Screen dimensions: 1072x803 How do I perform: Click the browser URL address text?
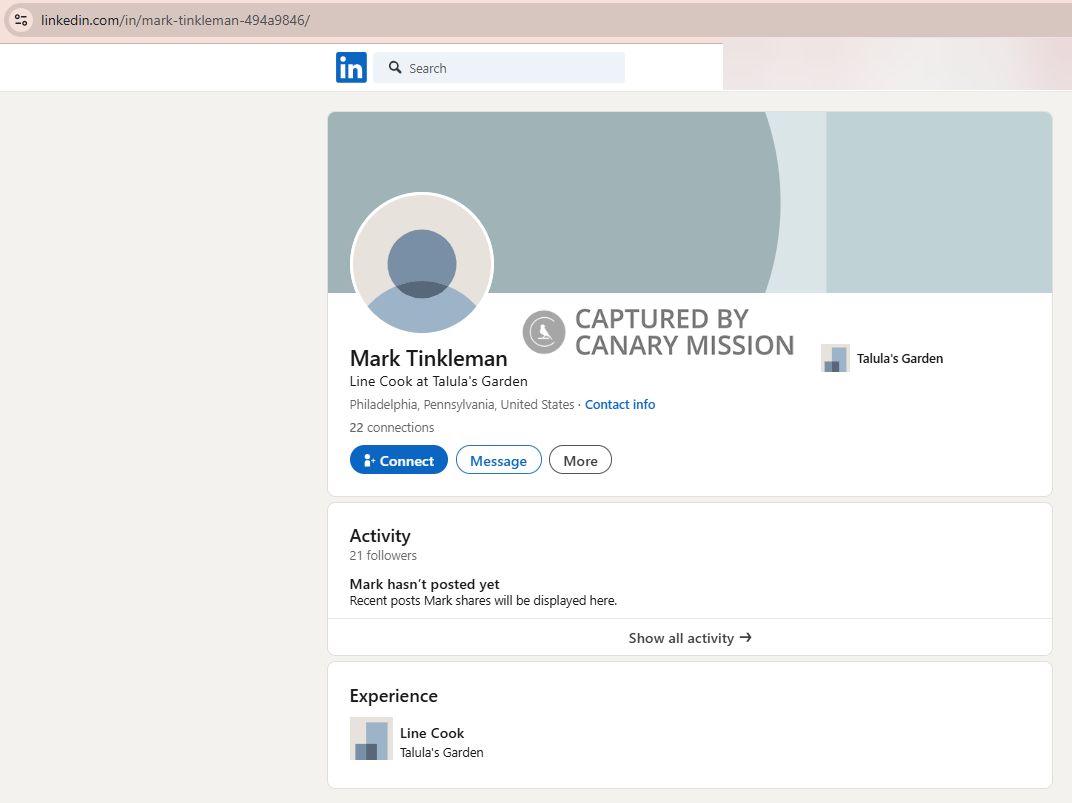pyautogui.click(x=175, y=20)
